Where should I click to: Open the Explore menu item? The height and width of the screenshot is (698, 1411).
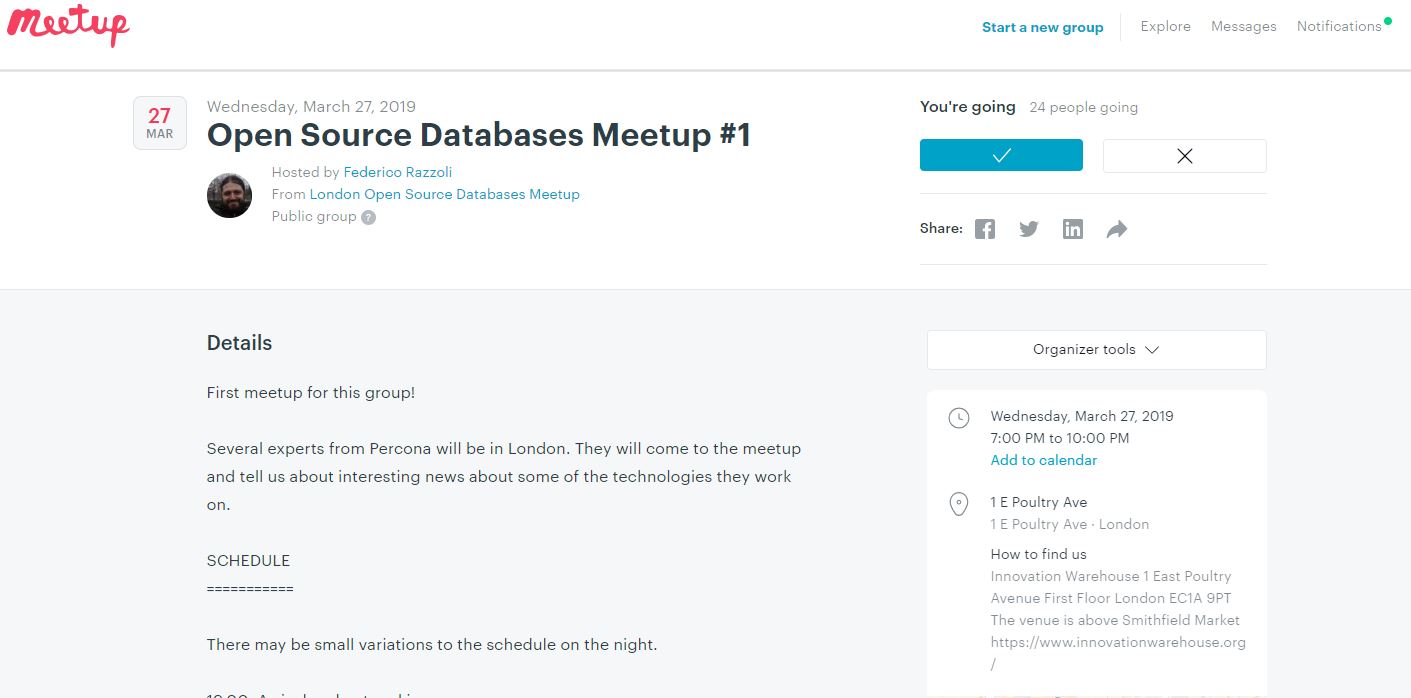pos(1166,26)
